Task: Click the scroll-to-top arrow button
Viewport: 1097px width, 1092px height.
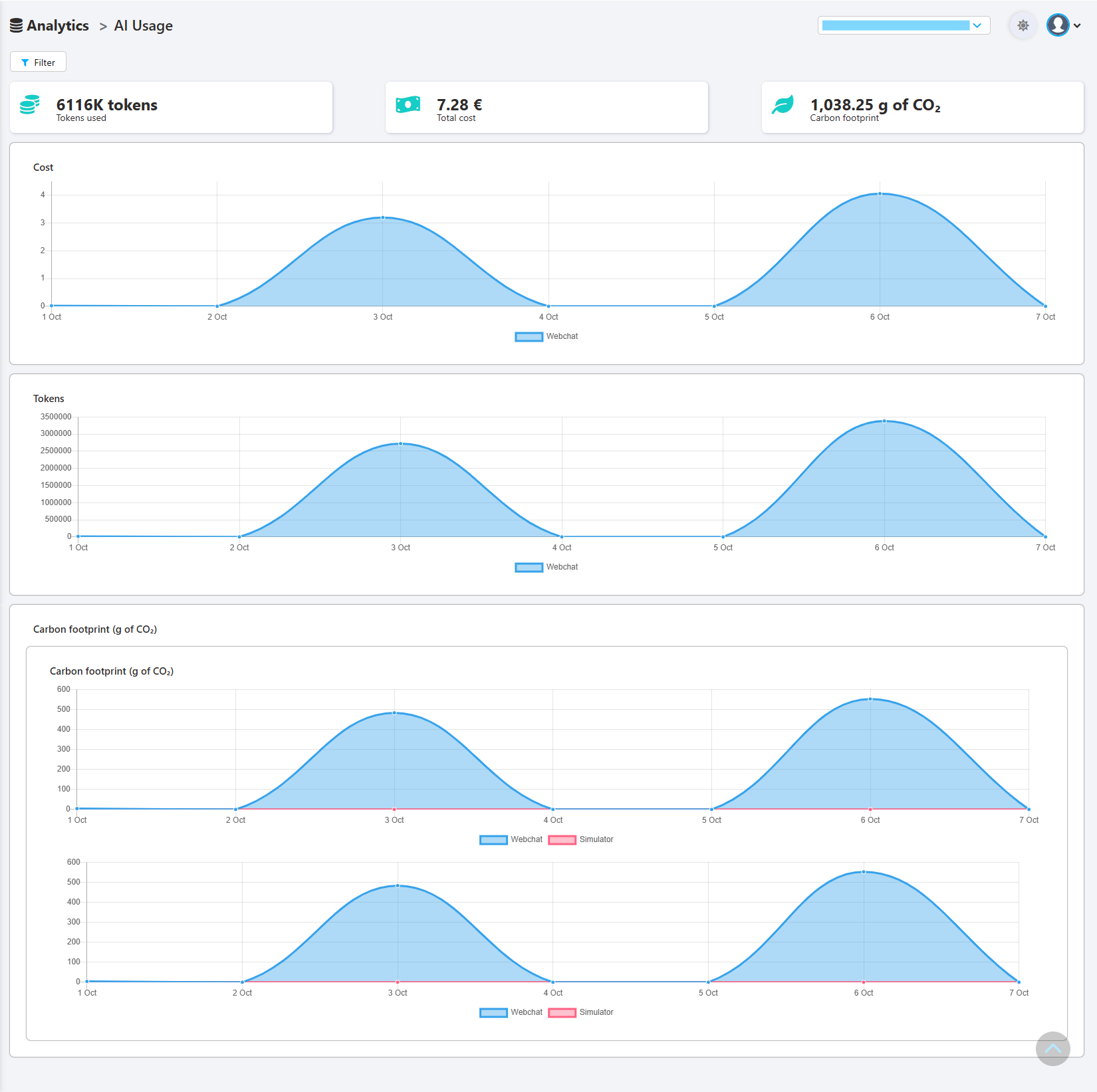Action: click(x=1052, y=1048)
